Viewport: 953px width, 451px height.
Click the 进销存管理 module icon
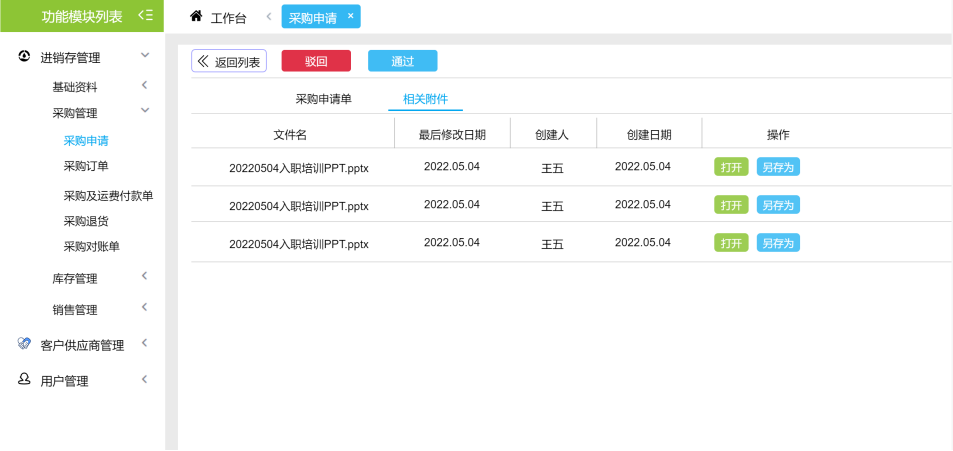[x=25, y=57]
